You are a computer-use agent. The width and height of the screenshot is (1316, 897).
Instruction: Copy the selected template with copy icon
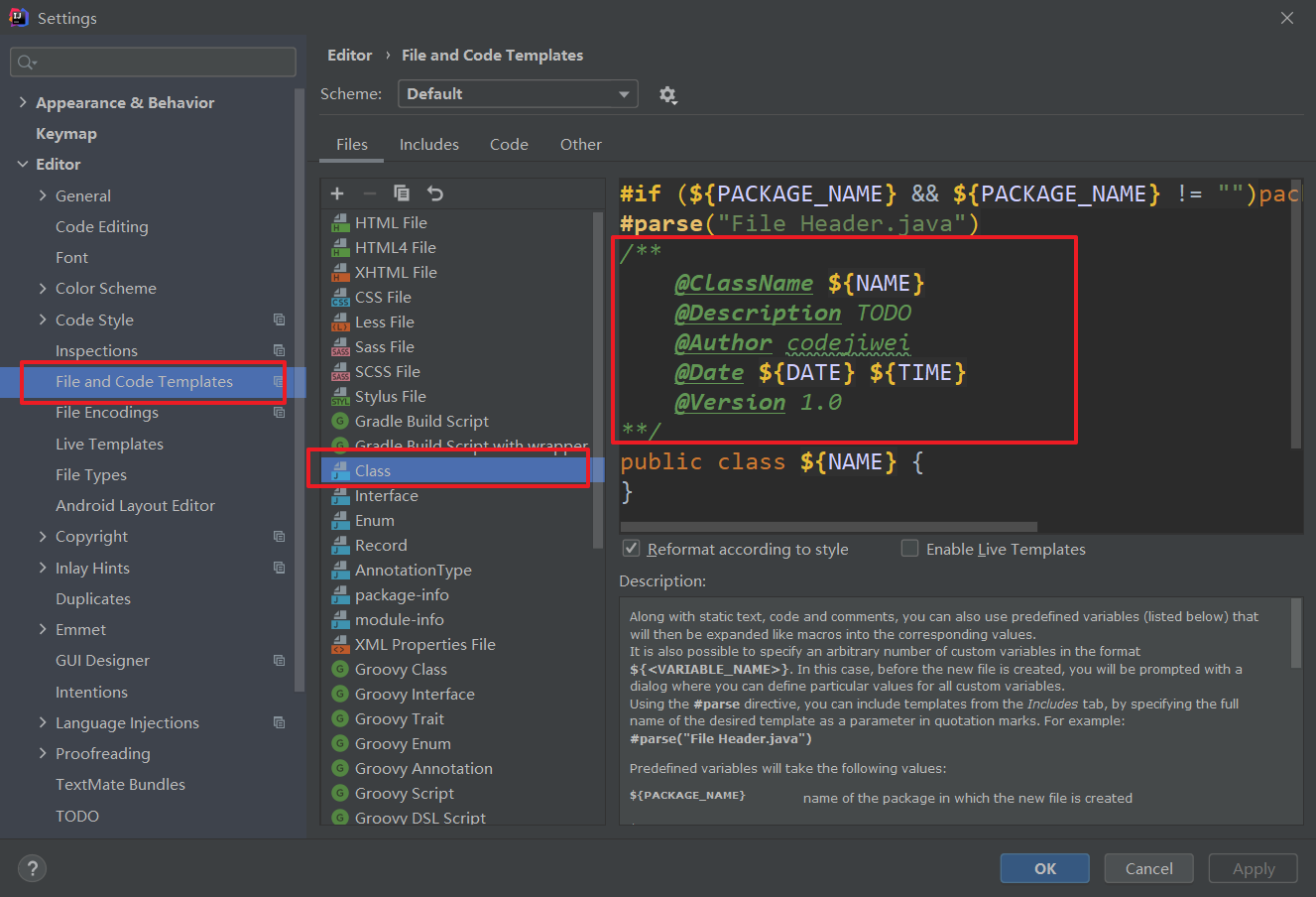click(x=402, y=193)
